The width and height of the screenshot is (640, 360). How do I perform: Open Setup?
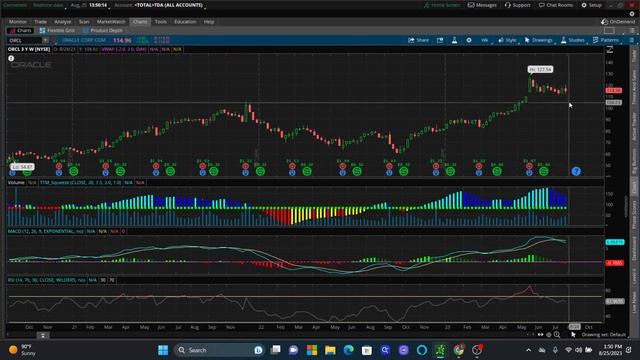pyautogui.click(x=591, y=5)
